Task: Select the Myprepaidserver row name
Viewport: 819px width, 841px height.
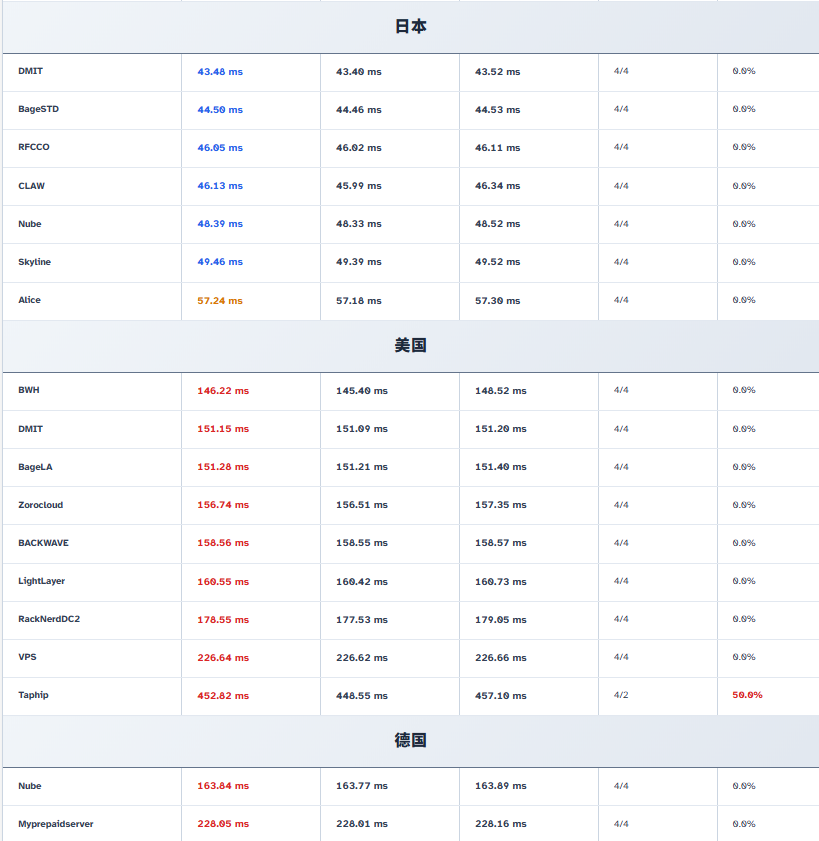Action: (56, 824)
